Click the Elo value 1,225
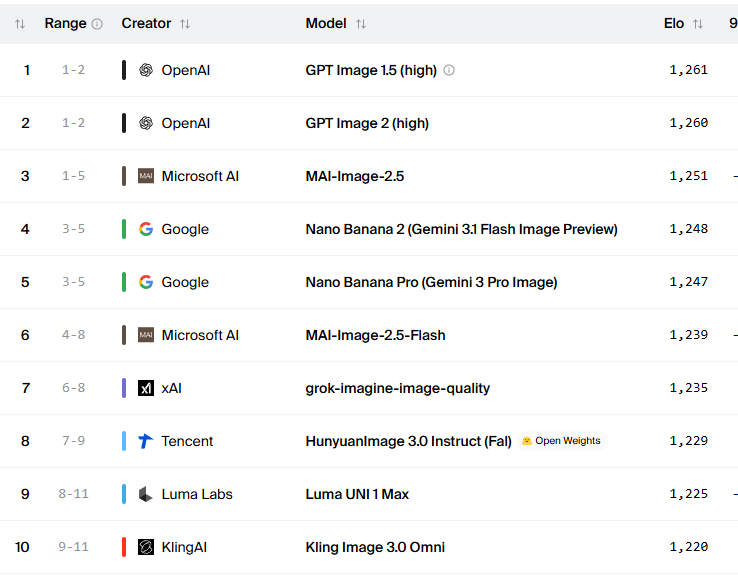This screenshot has height=577, width=738. (x=689, y=494)
